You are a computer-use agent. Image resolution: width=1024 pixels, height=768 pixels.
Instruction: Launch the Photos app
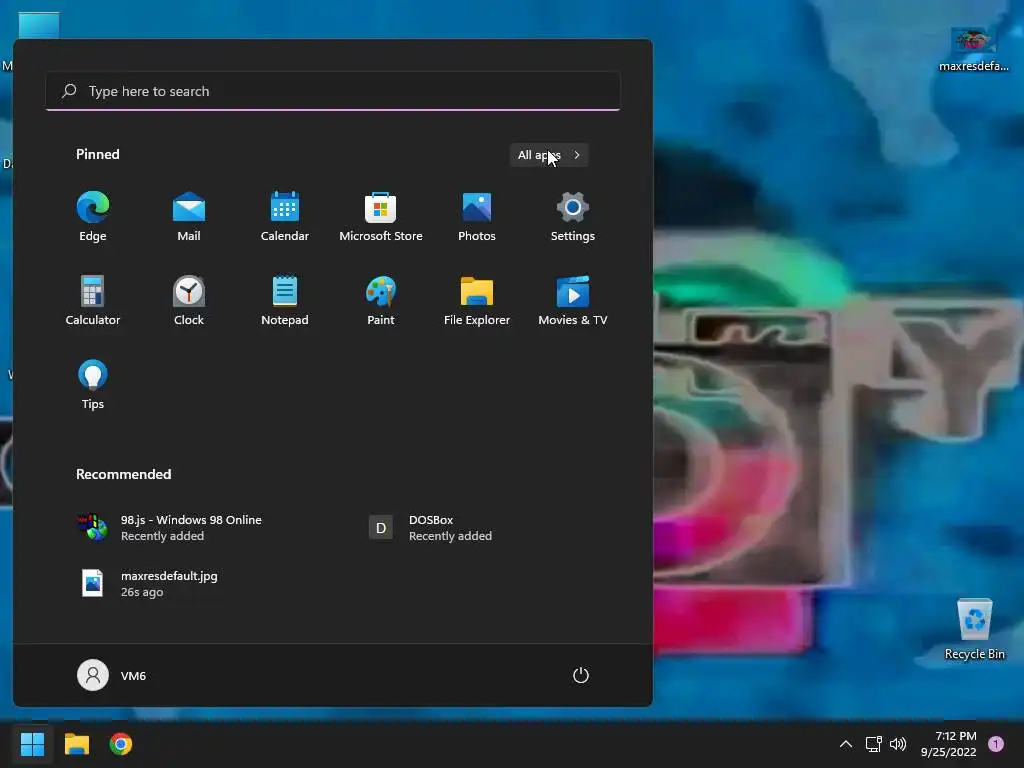click(x=477, y=217)
